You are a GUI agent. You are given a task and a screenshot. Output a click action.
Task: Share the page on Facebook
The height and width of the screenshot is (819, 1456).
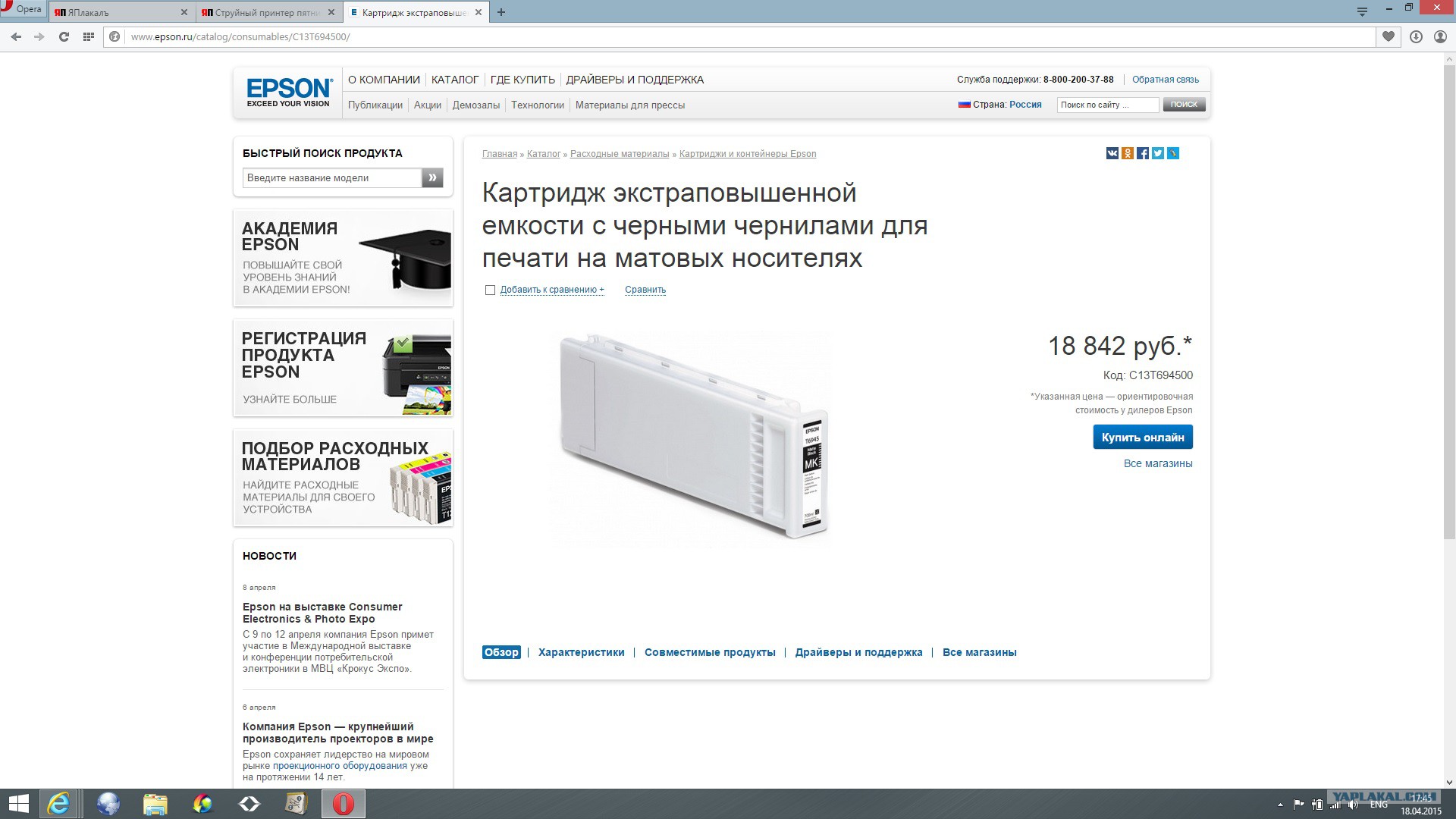(1143, 153)
